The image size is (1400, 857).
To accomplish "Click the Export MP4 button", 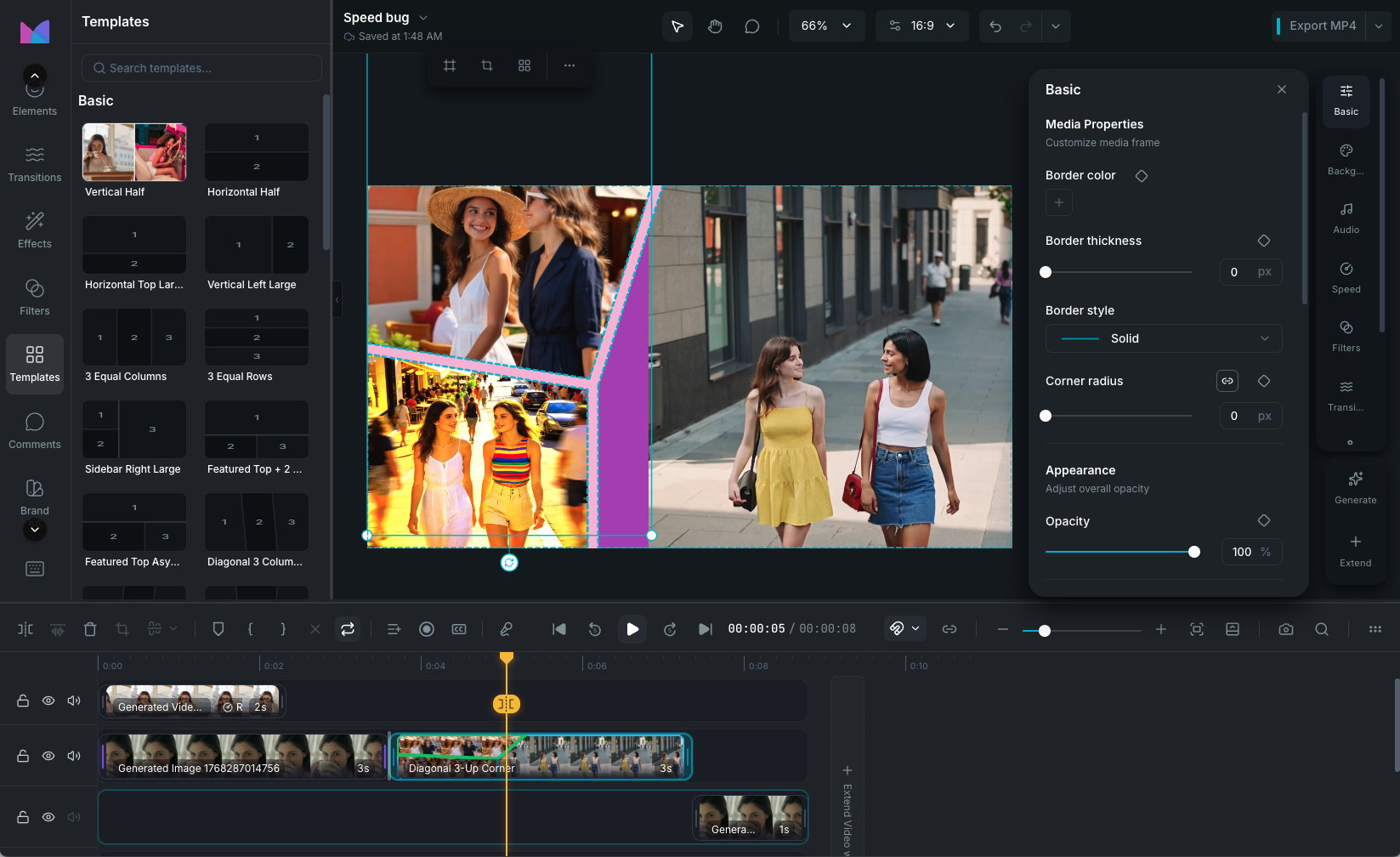I will point(1322,26).
